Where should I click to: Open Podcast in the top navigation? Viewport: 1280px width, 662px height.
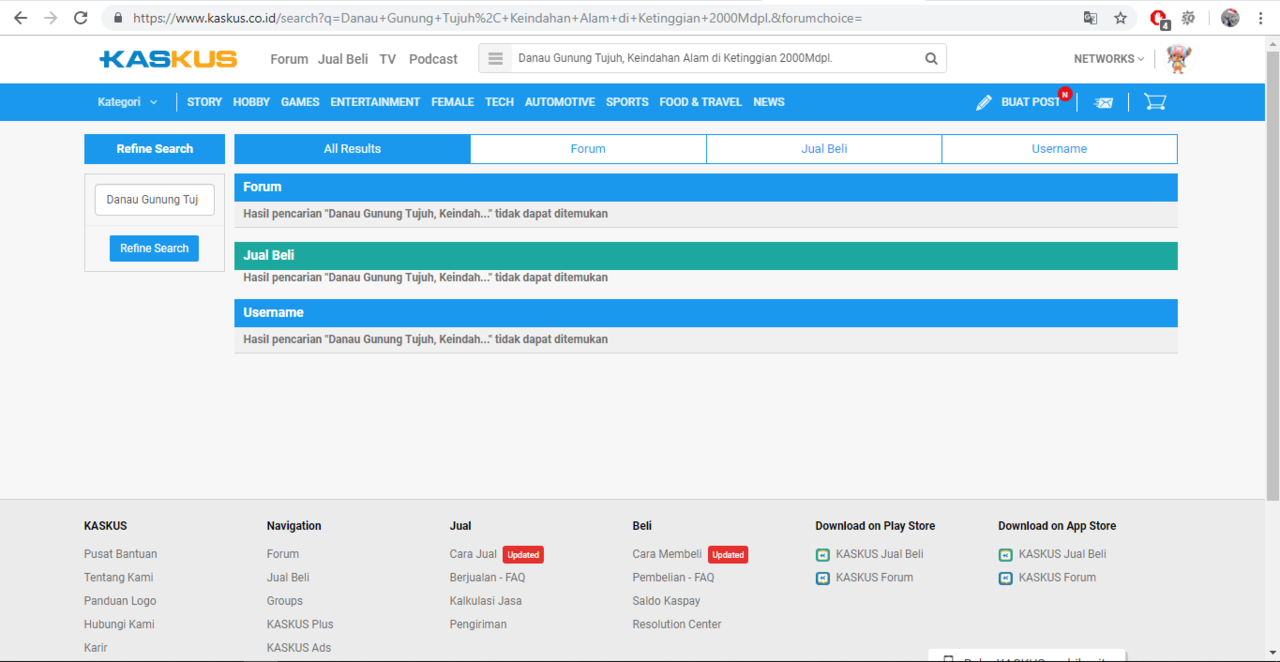pyautogui.click(x=433, y=59)
